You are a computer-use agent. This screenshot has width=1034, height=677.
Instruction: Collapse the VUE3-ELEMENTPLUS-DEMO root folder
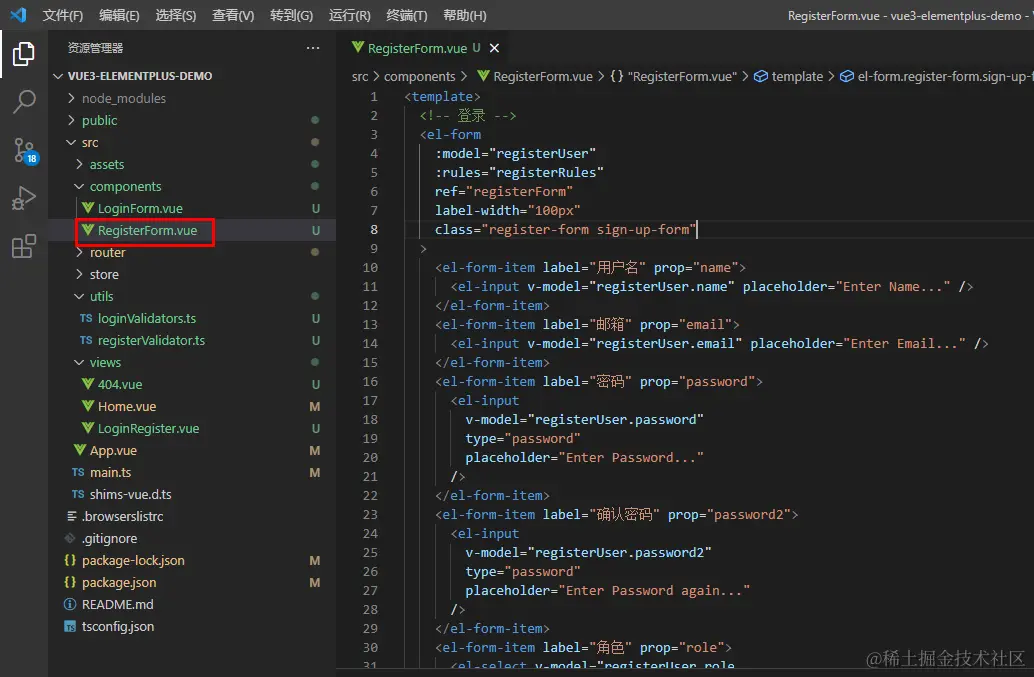pyautogui.click(x=58, y=76)
